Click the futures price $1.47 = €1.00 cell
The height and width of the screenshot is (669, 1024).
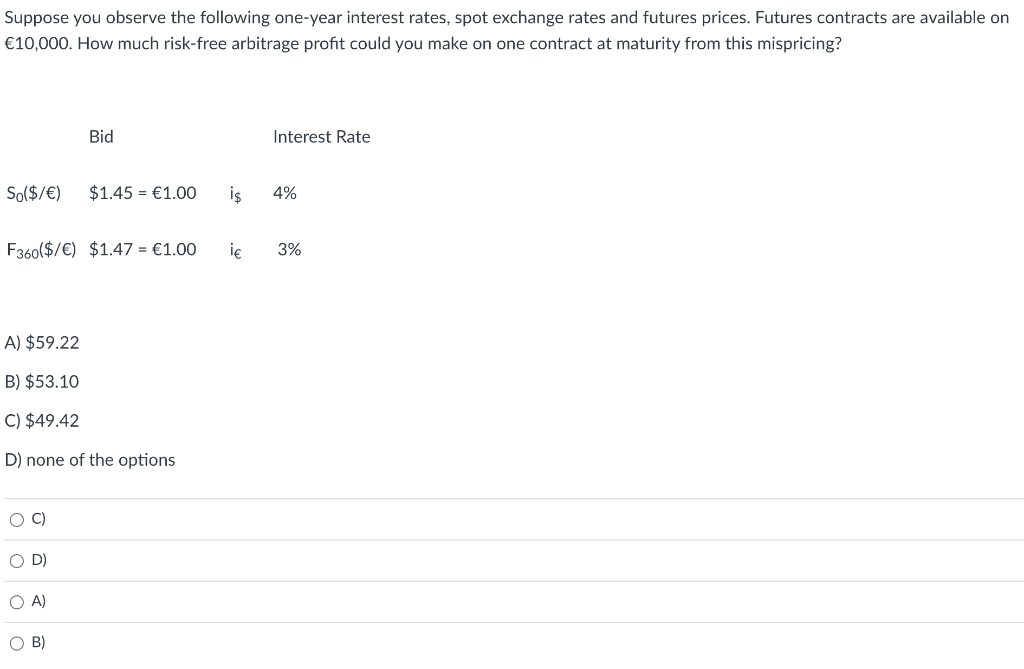tap(142, 249)
